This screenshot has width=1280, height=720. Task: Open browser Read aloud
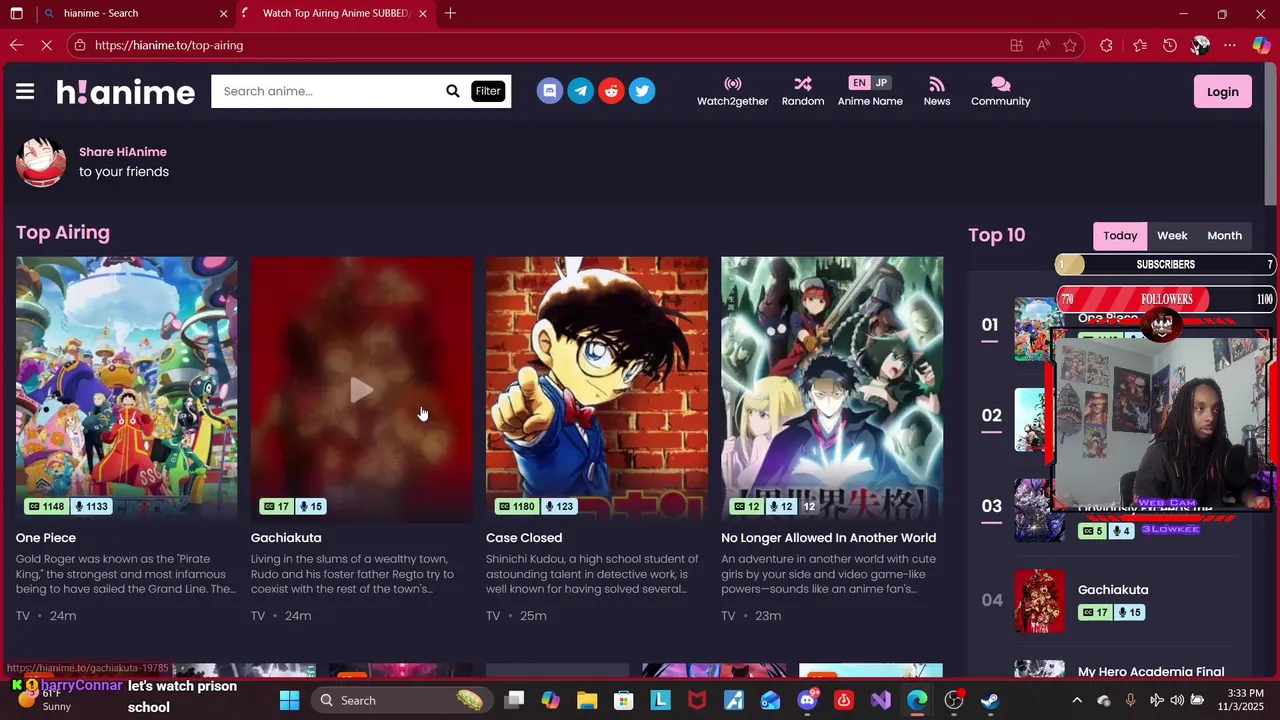click(x=1043, y=45)
